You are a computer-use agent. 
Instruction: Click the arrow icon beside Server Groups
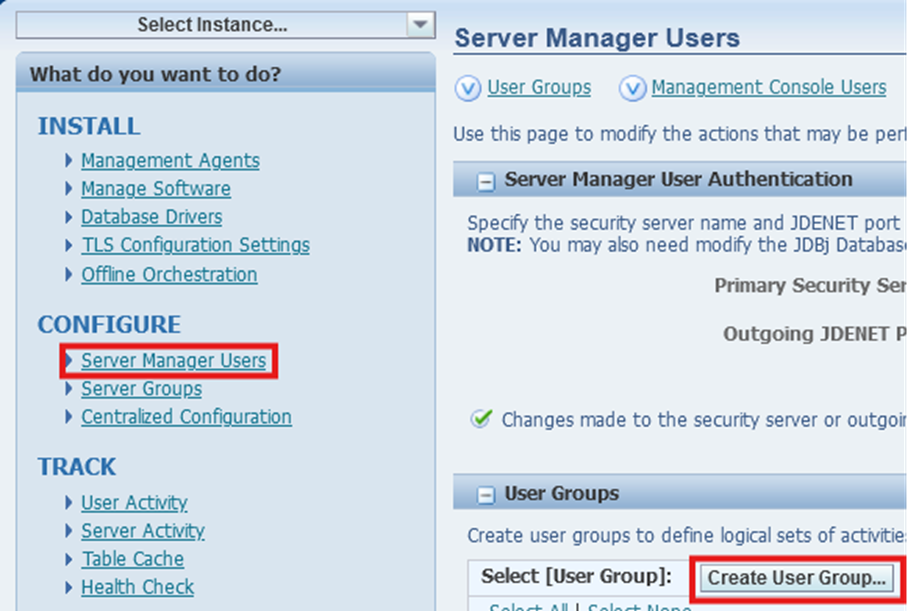tap(70, 389)
